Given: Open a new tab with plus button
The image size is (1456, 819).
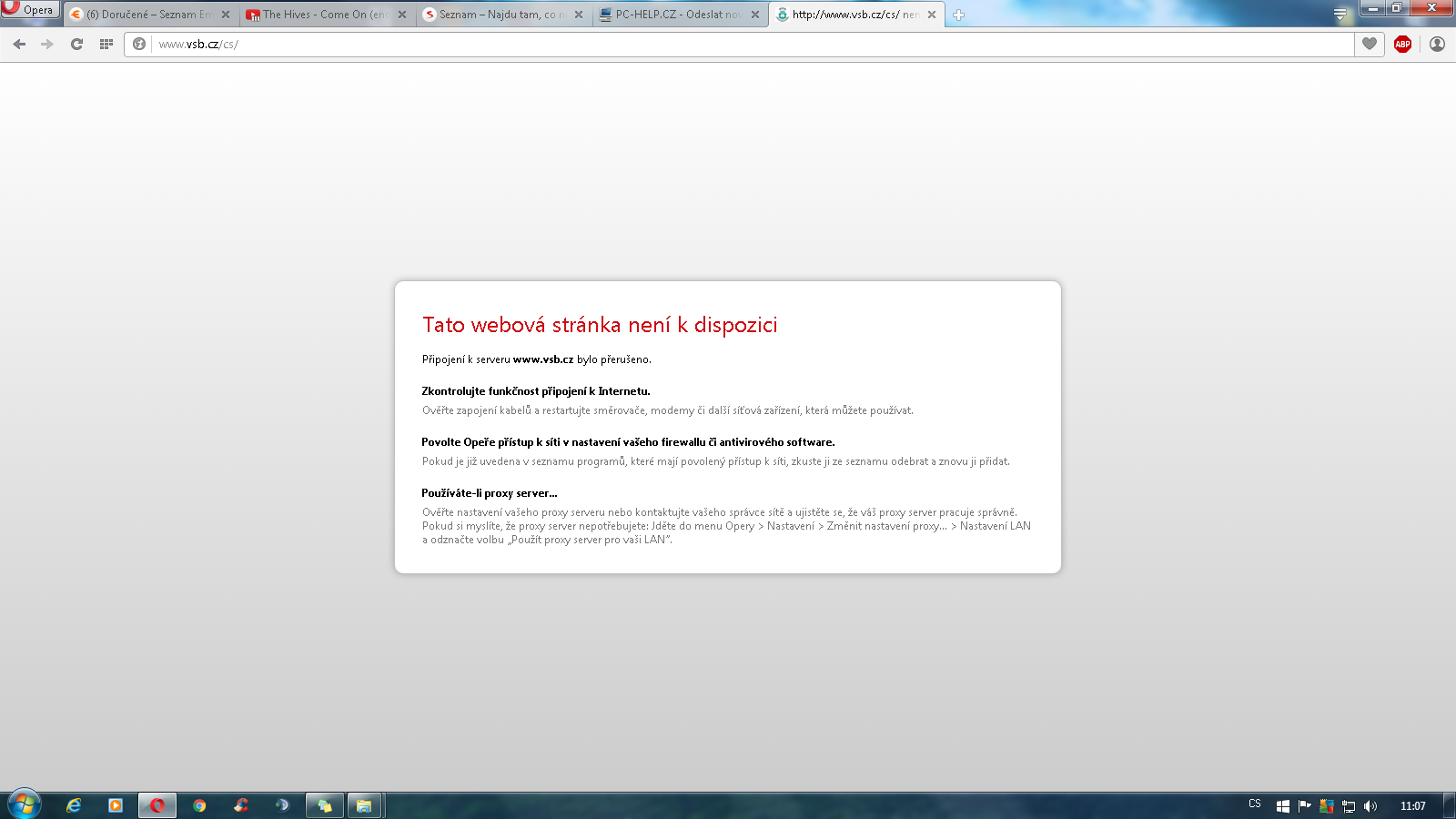Looking at the screenshot, I should point(958,15).
